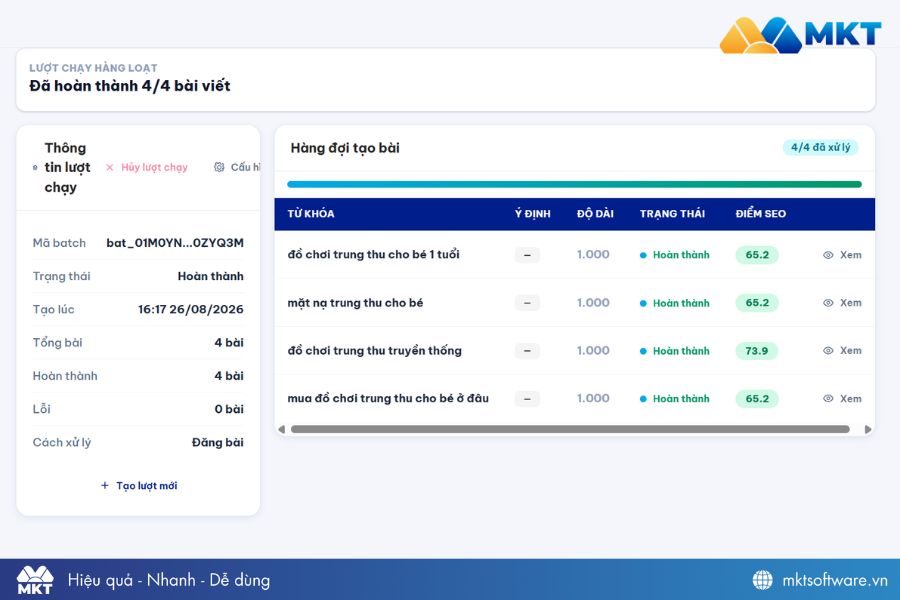Click the 4/4 đã xử lý badge
Viewport: 900px width, 600px height.
pos(820,147)
